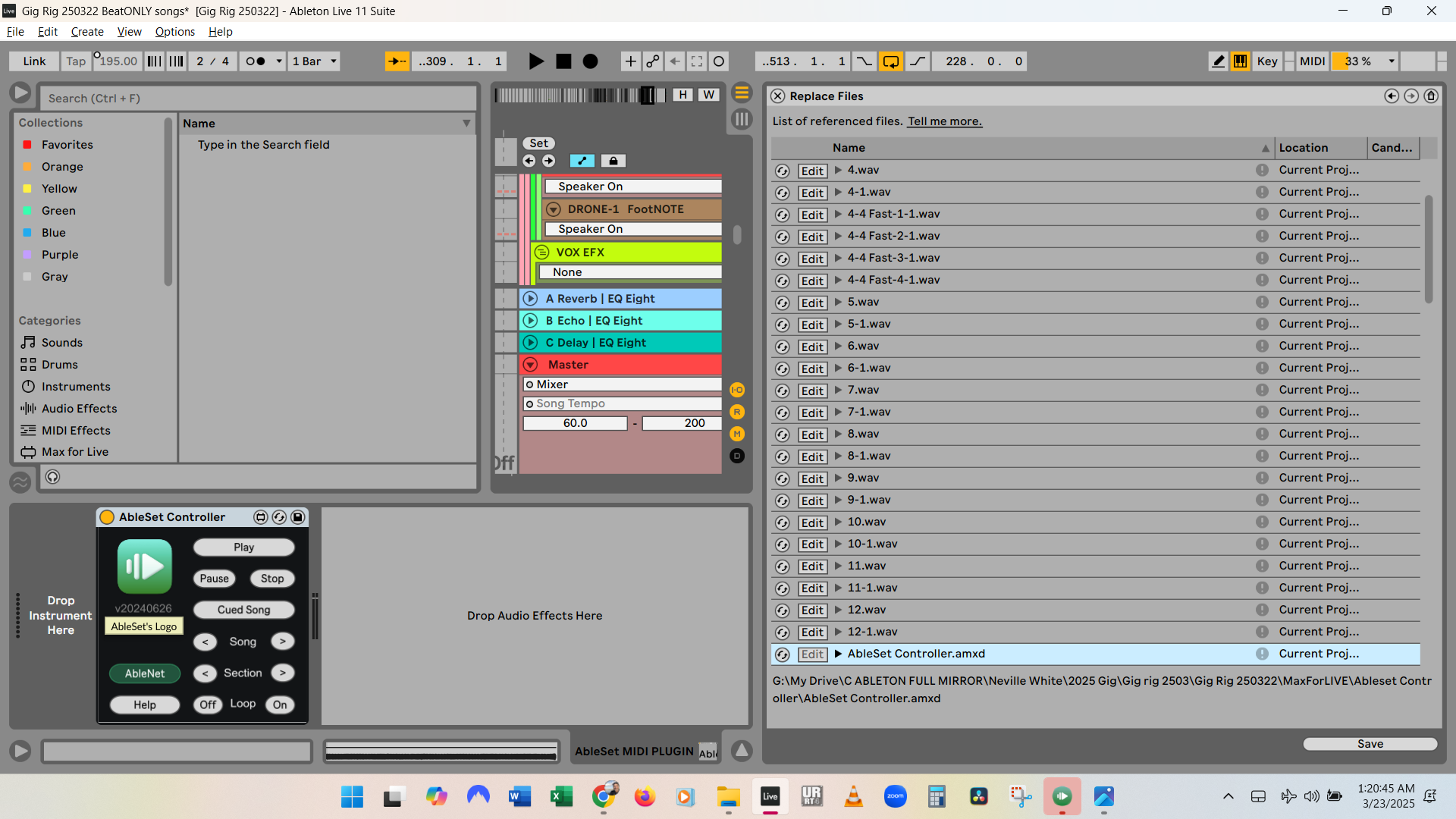Toggle the Automation Arm icon
Viewport: 1456px width, 819px height.
tap(653, 61)
